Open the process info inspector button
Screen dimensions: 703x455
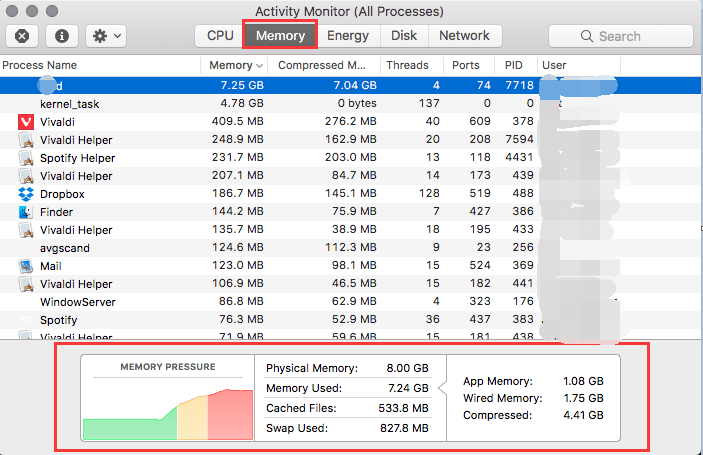point(62,36)
